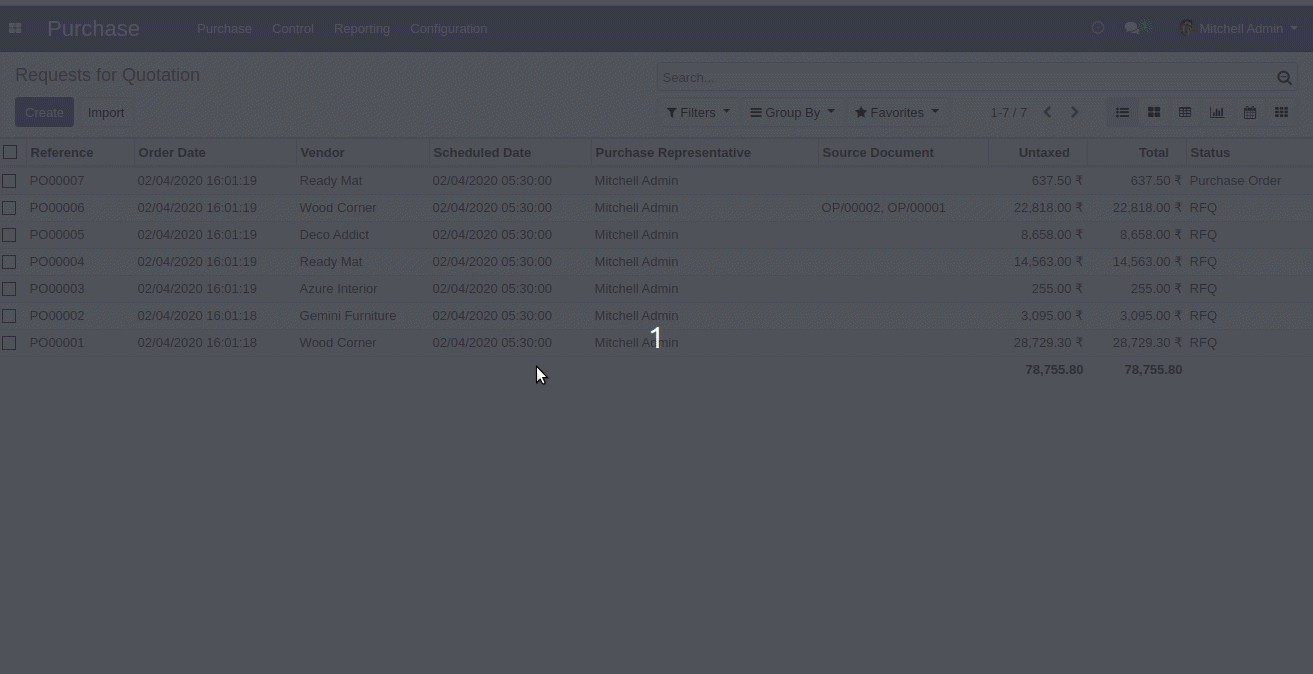
Task: Open the conversations chat icon
Action: (1133, 28)
